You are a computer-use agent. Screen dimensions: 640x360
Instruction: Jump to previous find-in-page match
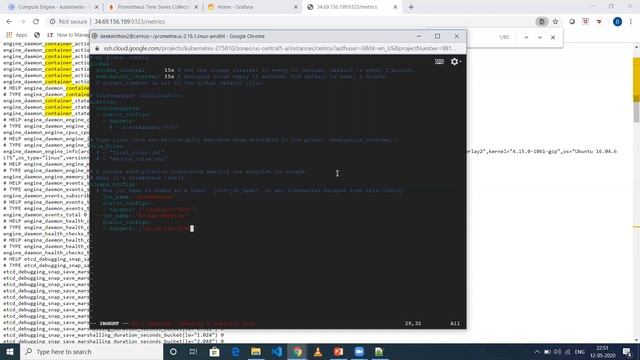tap(526, 37)
